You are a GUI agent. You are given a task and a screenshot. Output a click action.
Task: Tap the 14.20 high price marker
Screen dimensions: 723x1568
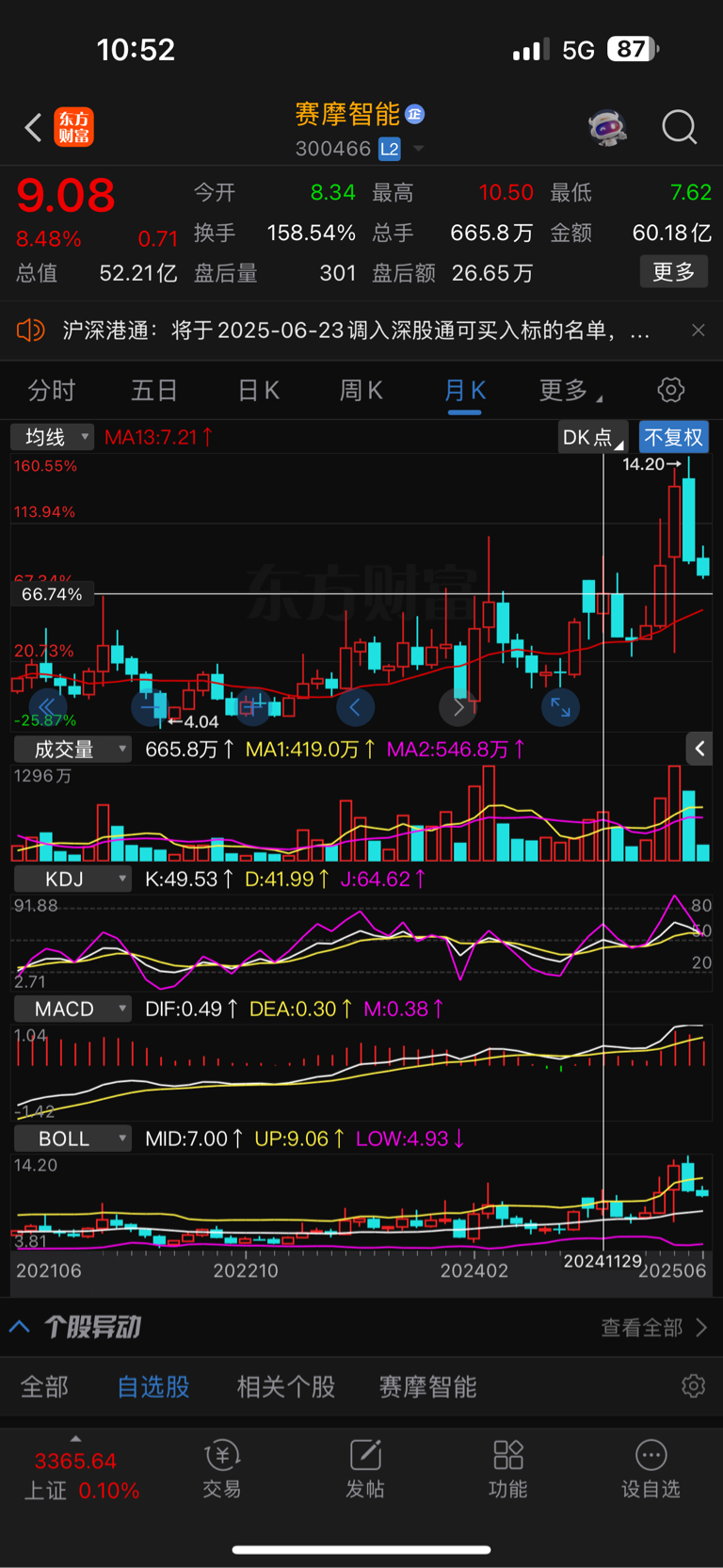(x=651, y=464)
